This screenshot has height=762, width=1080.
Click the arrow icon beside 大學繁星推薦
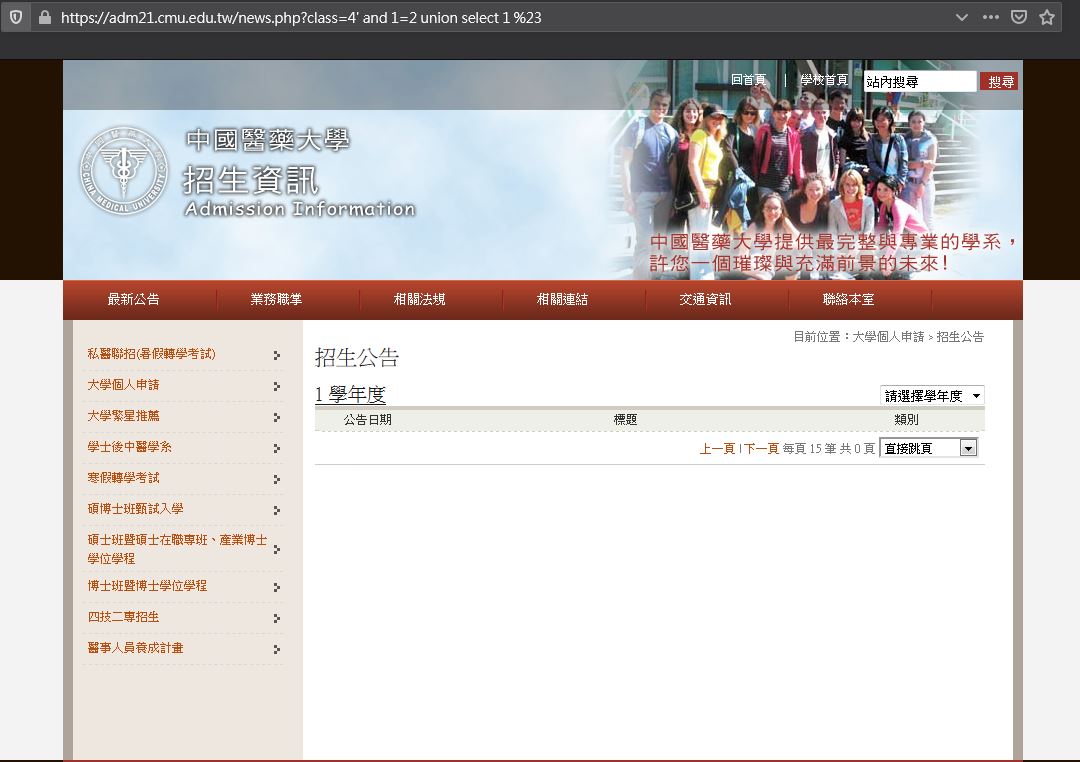tap(277, 417)
